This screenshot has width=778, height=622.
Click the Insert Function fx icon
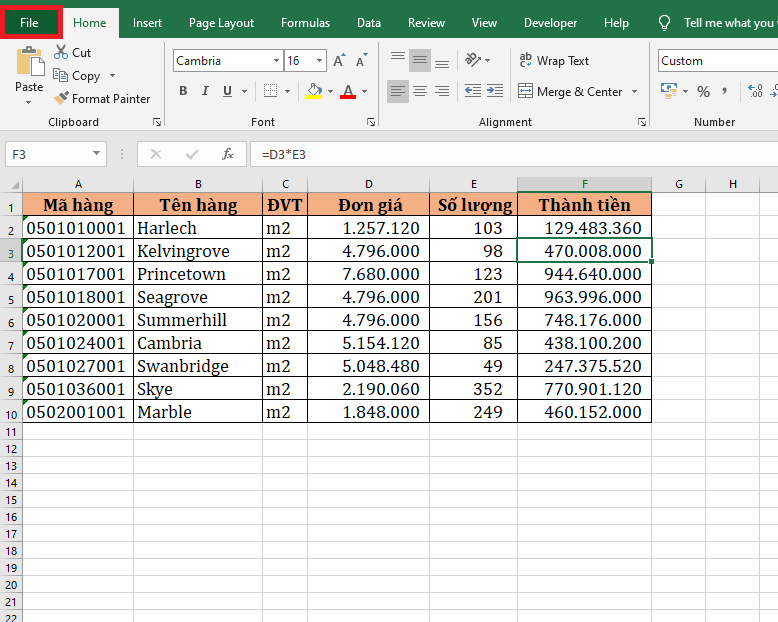point(228,154)
